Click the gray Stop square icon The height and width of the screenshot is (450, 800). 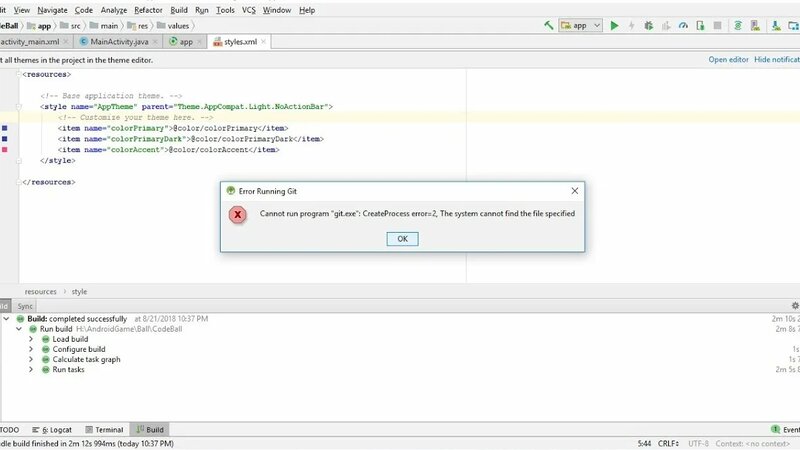pos(717,25)
